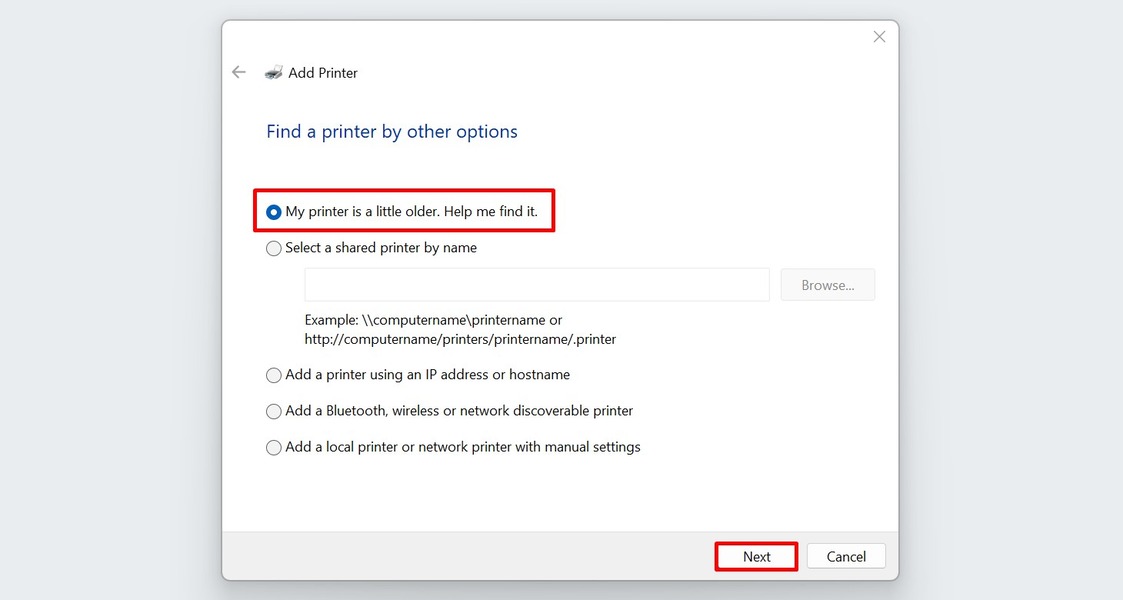
Task: Click the printer icon beside Add Printer
Action: [274, 72]
